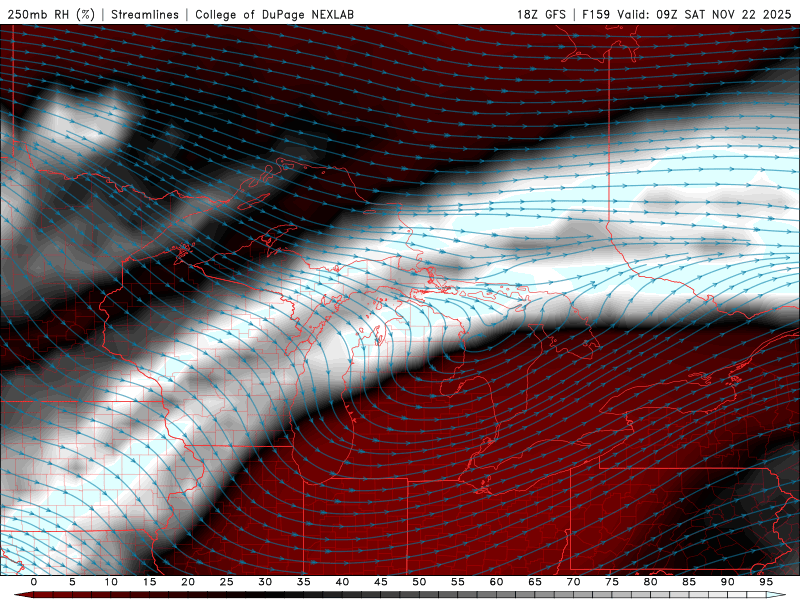Click the '30' colorbar scale label
This screenshot has width=800, height=600.
265,582
